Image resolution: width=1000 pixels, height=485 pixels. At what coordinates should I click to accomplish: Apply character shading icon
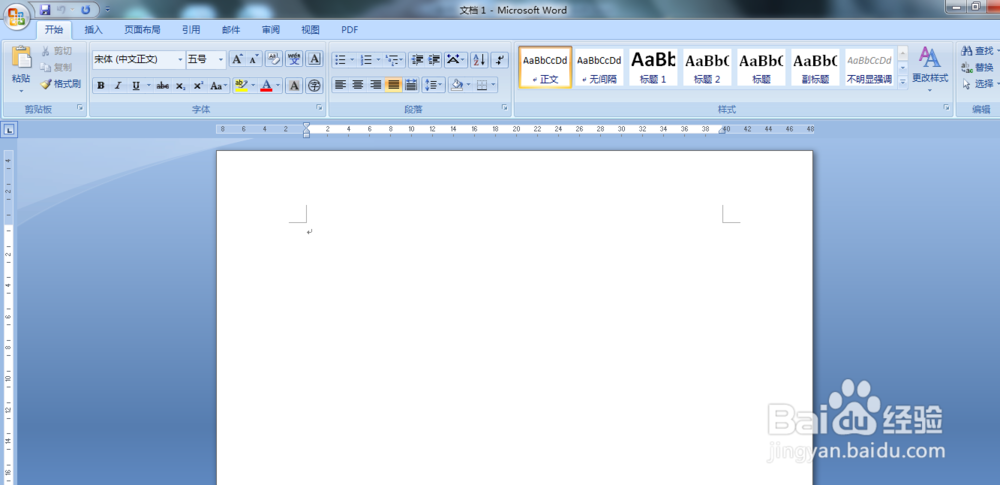(293, 86)
